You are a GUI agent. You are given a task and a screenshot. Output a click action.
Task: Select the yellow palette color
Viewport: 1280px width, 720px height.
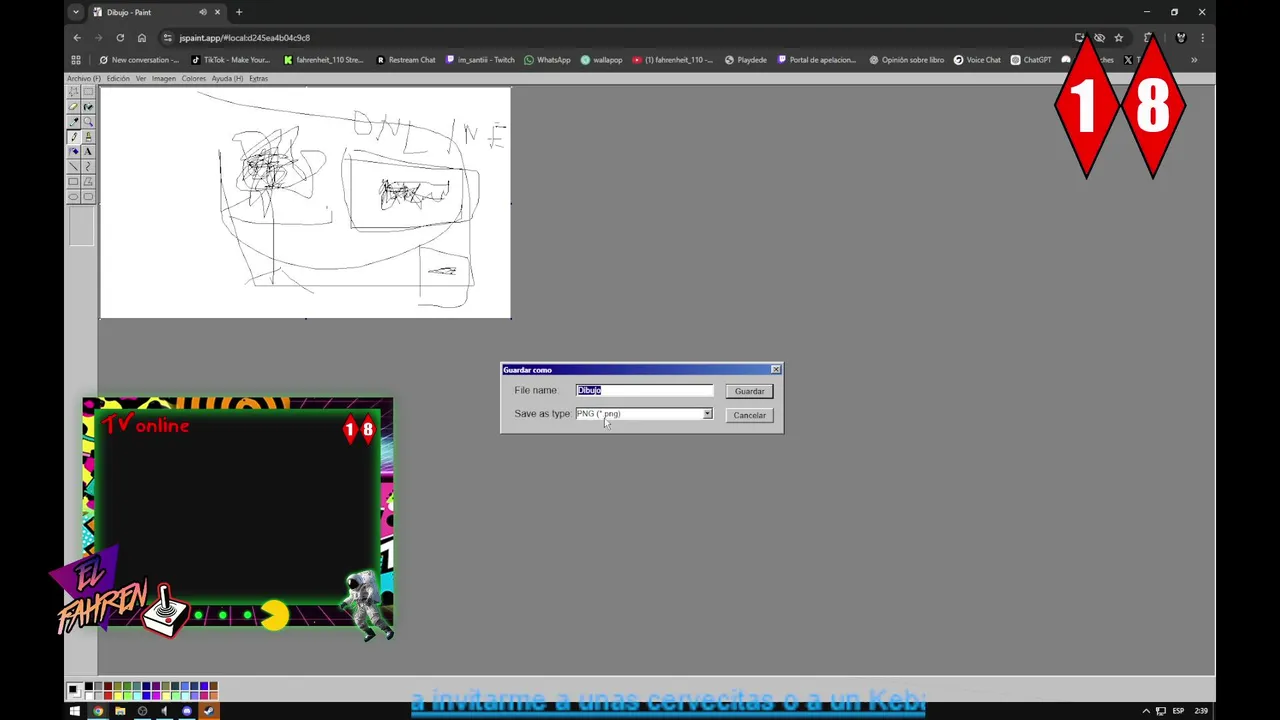point(118,696)
